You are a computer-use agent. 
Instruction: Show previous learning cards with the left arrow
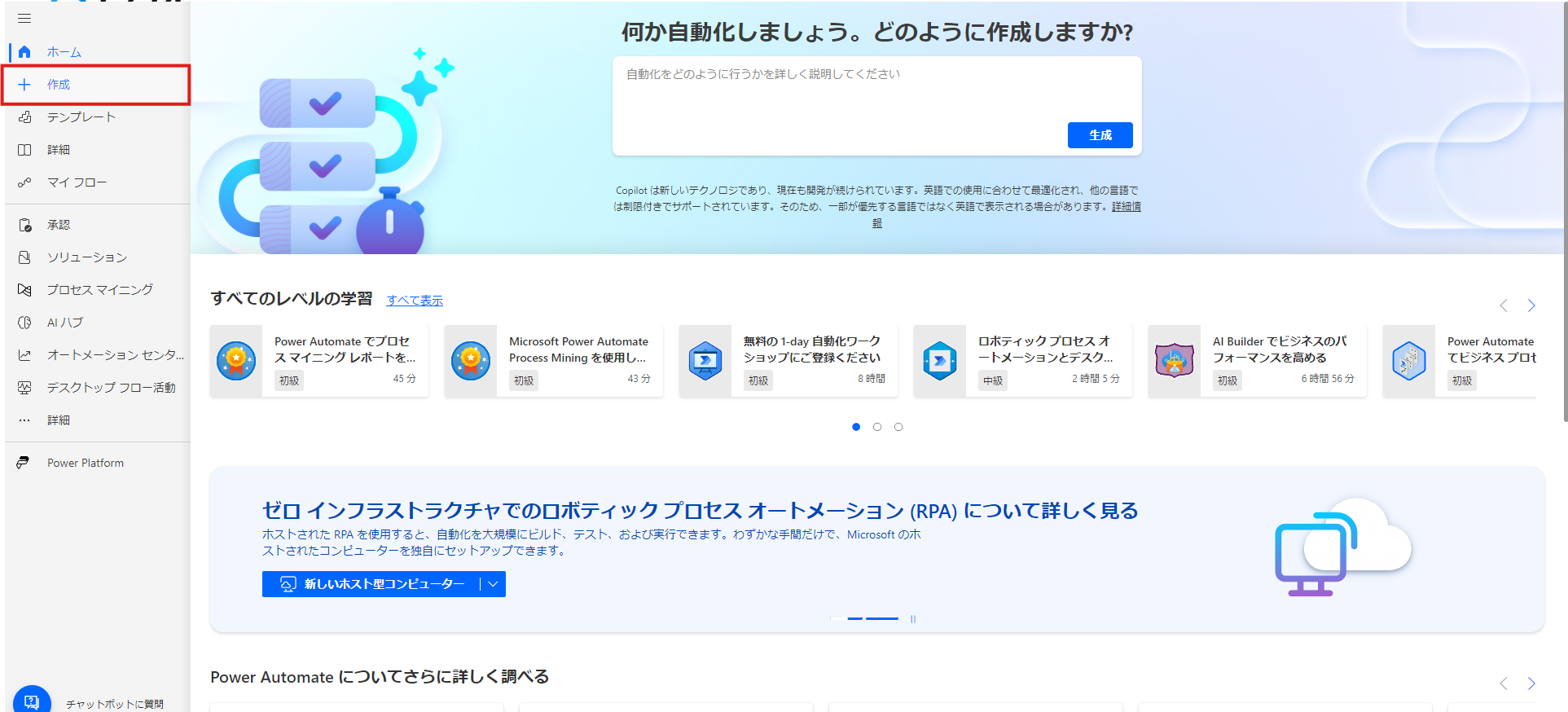coord(1504,305)
